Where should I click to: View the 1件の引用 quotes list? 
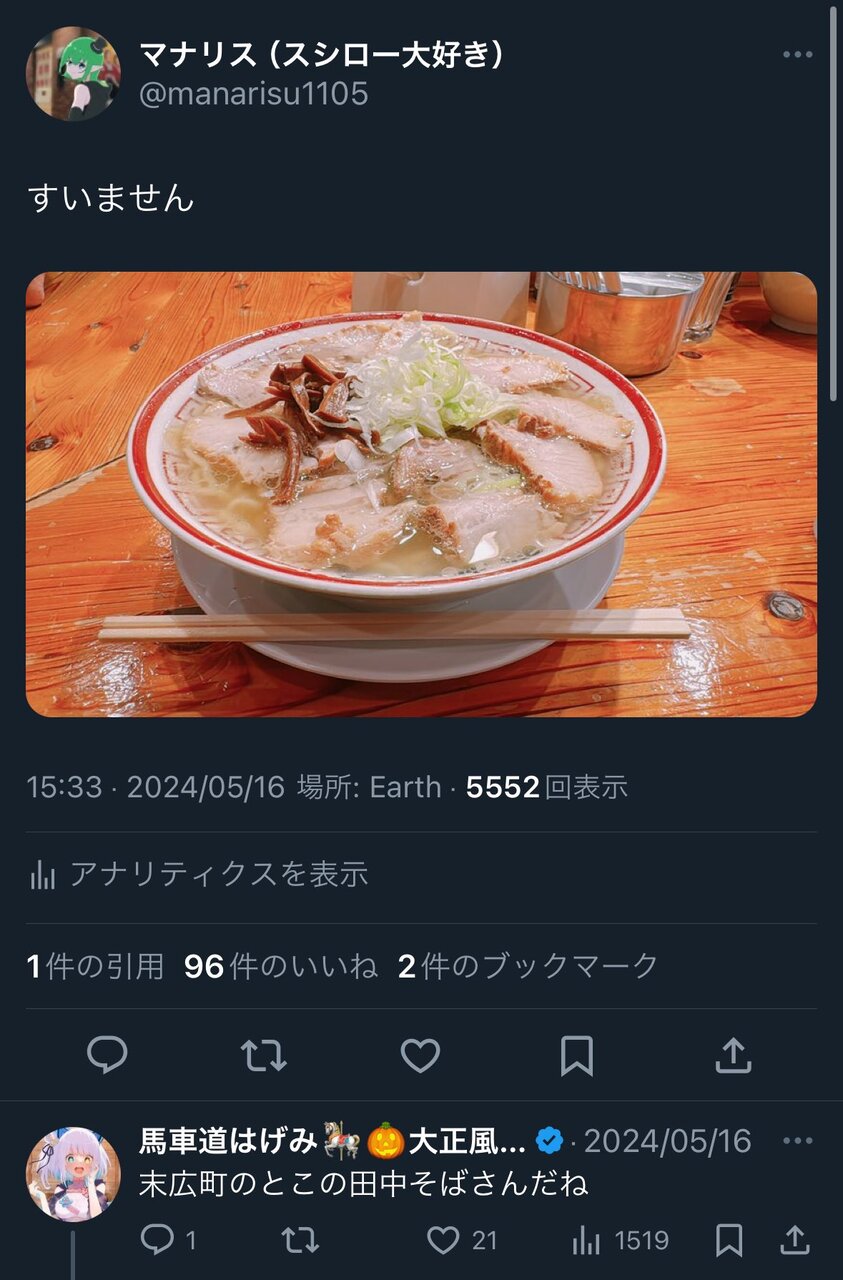(x=95, y=966)
